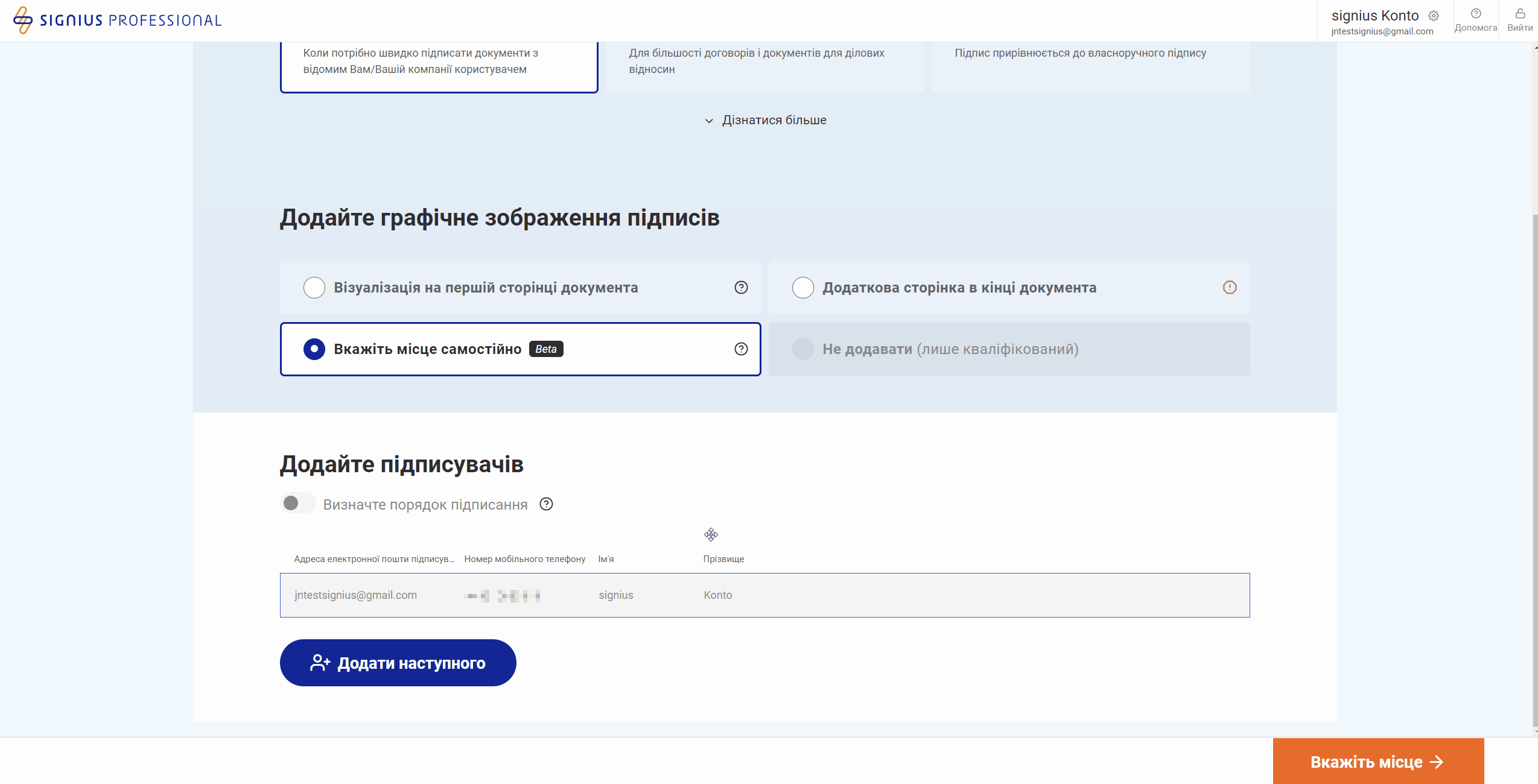This screenshot has width=1538, height=784.
Task: Open help icon for Вкажіть місце самостійно
Action: point(741,349)
